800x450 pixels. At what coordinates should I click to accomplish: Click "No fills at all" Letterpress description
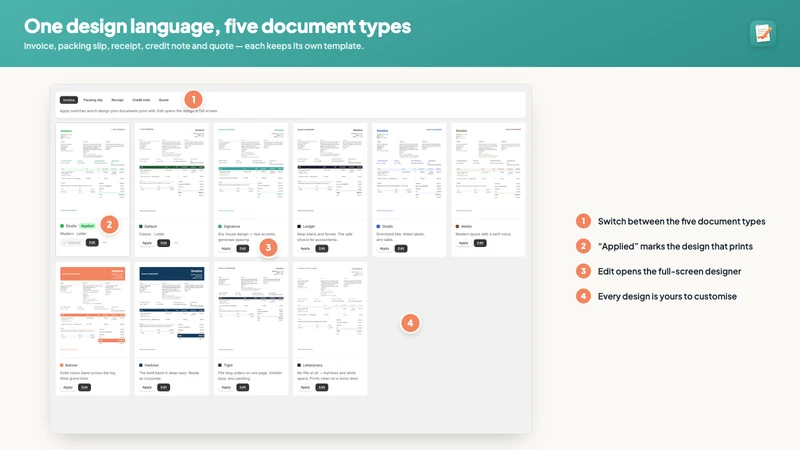pos(328,376)
